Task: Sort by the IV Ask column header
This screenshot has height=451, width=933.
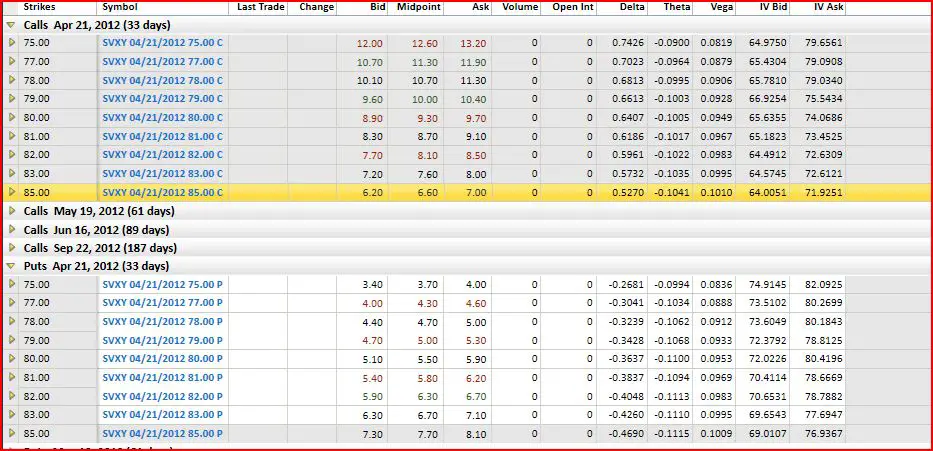Action: (828, 7)
